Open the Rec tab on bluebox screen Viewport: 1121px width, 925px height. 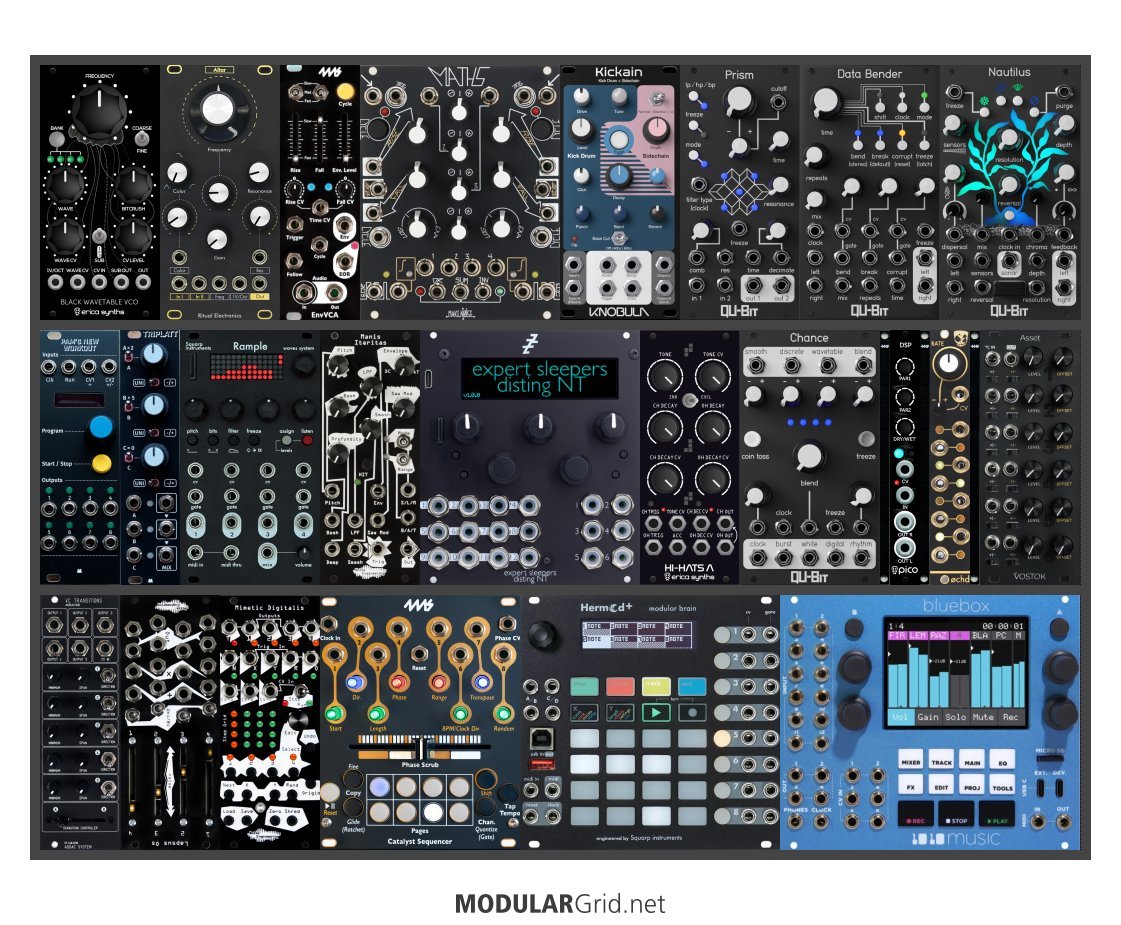pyautogui.click(x=1010, y=716)
